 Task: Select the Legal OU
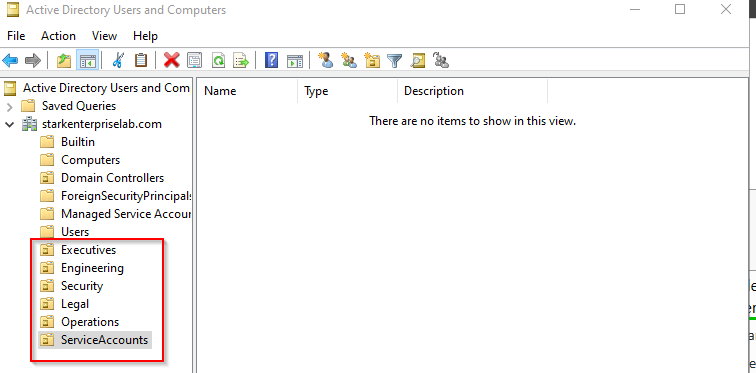pyautogui.click(x=75, y=304)
